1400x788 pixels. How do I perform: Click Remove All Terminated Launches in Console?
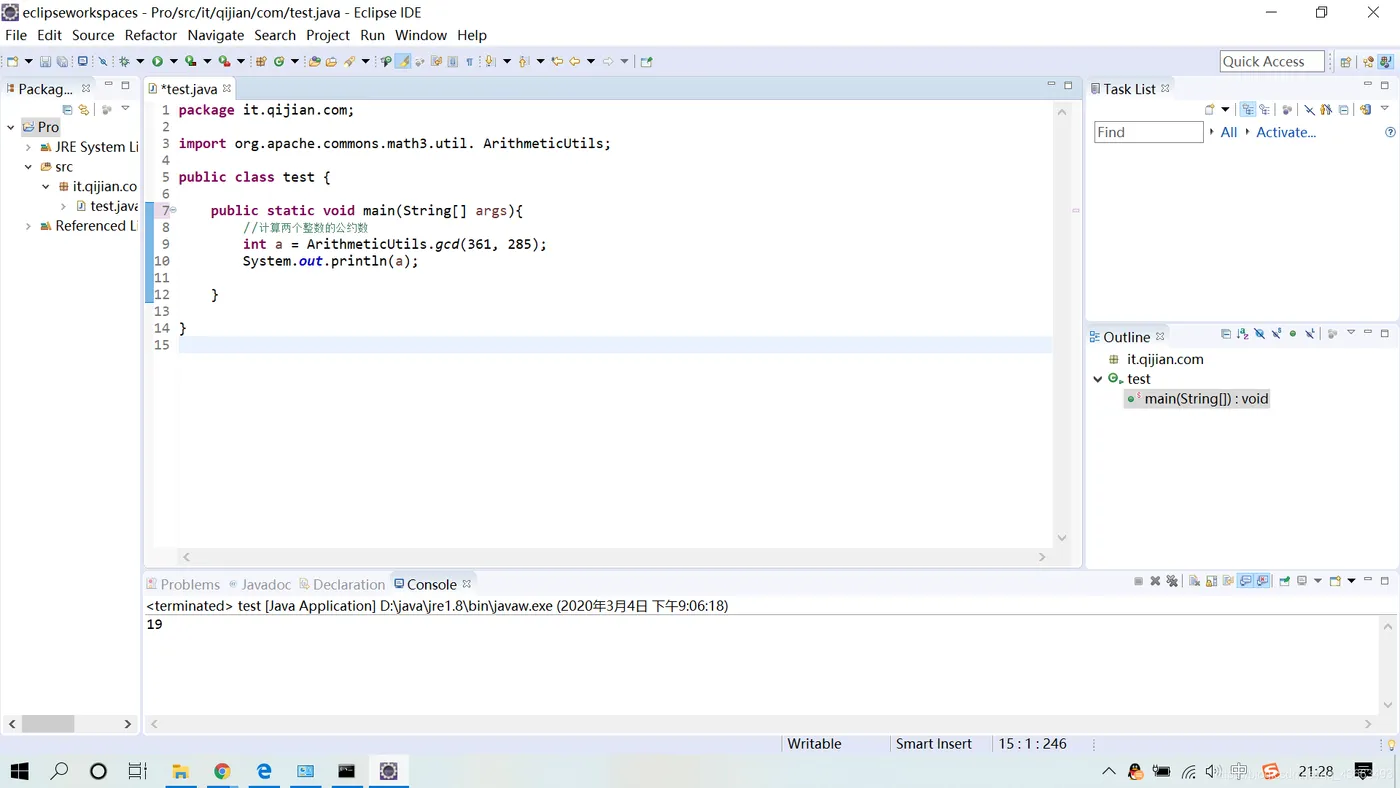coord(1172,581)
